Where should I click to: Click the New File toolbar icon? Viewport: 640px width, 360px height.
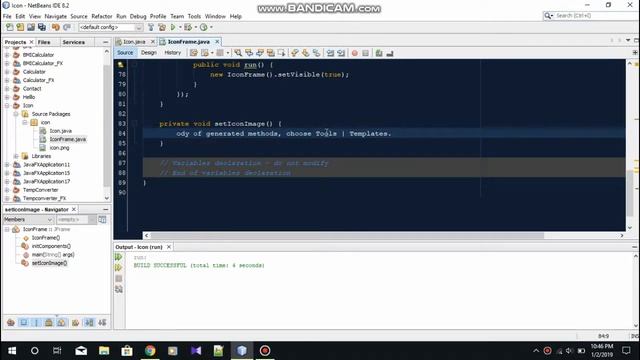pos(9,27)
